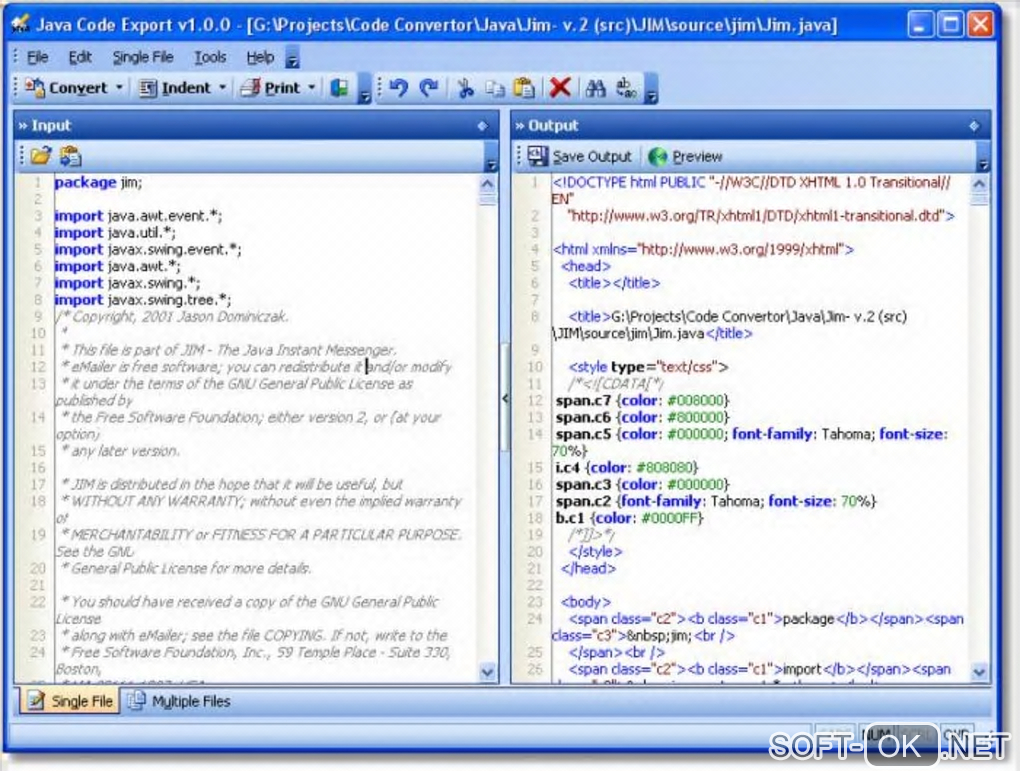
Task: Click the Convert toolbar button
Action: click(66, 88)
